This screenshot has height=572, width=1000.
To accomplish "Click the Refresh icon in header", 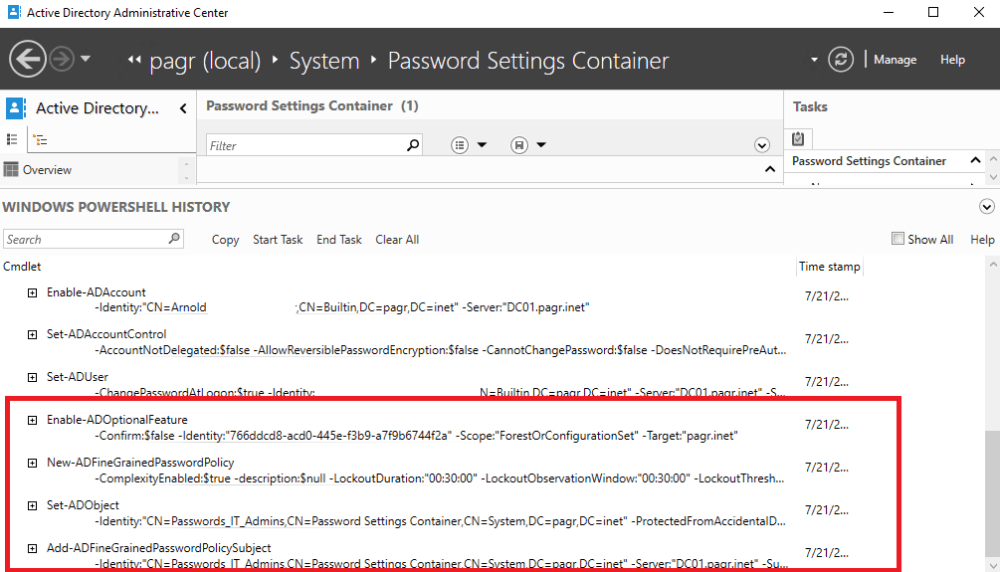I will [841, 59].
